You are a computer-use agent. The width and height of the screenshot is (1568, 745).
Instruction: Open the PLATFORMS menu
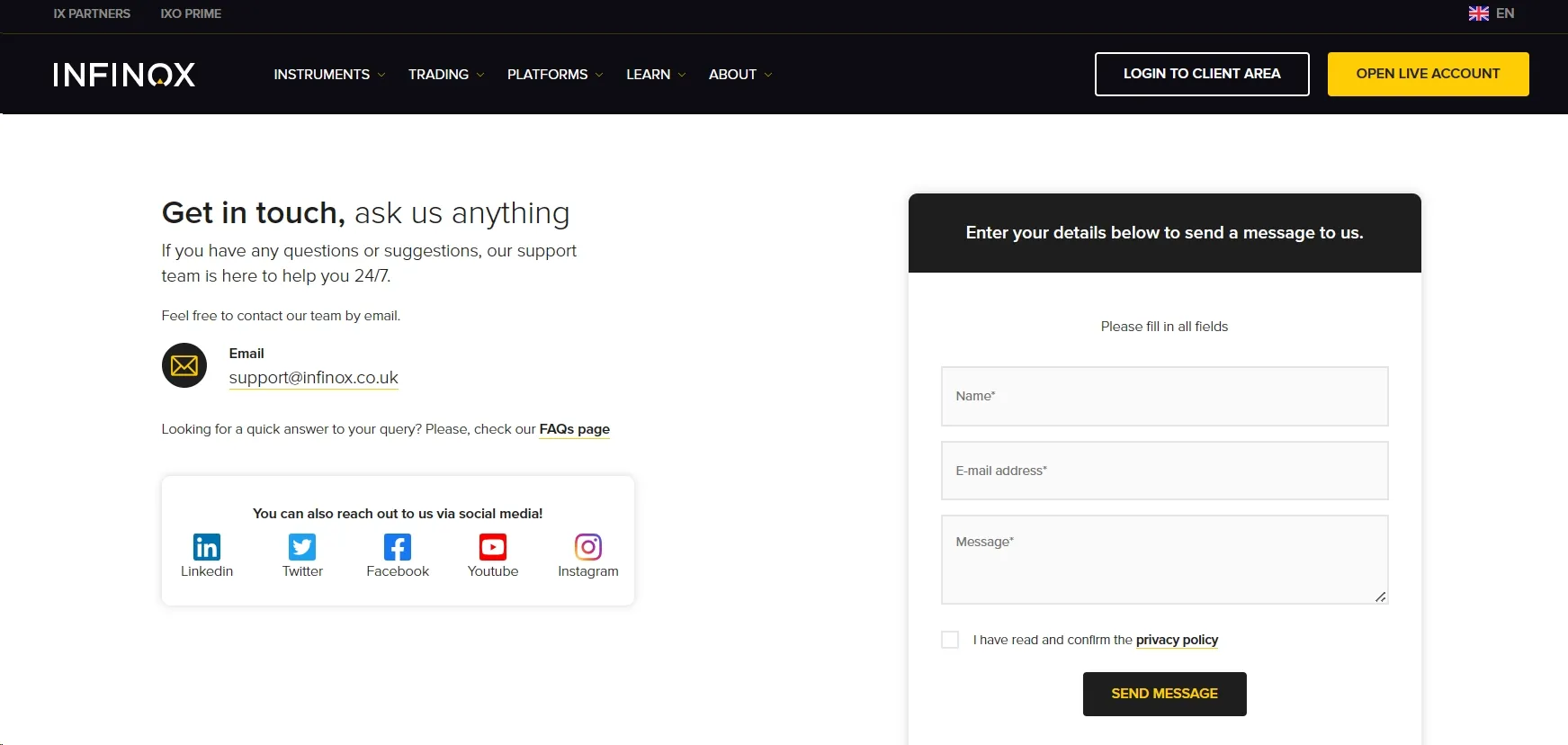click(x=547, y=75)
